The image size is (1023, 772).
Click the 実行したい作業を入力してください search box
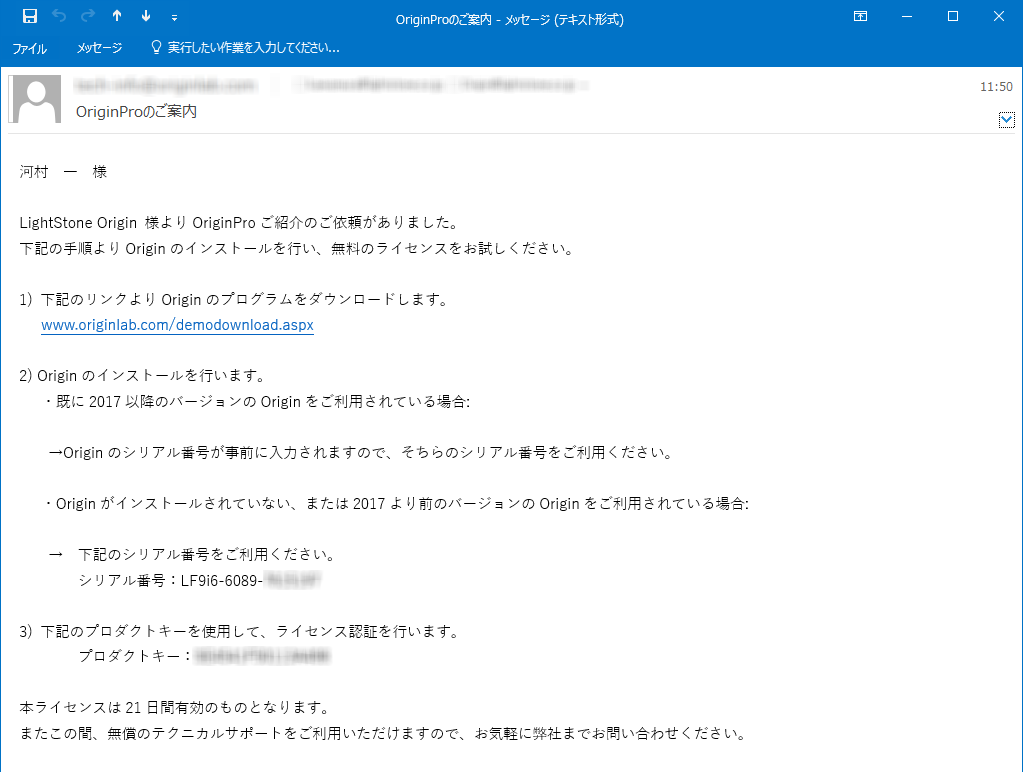pos(254,48)
